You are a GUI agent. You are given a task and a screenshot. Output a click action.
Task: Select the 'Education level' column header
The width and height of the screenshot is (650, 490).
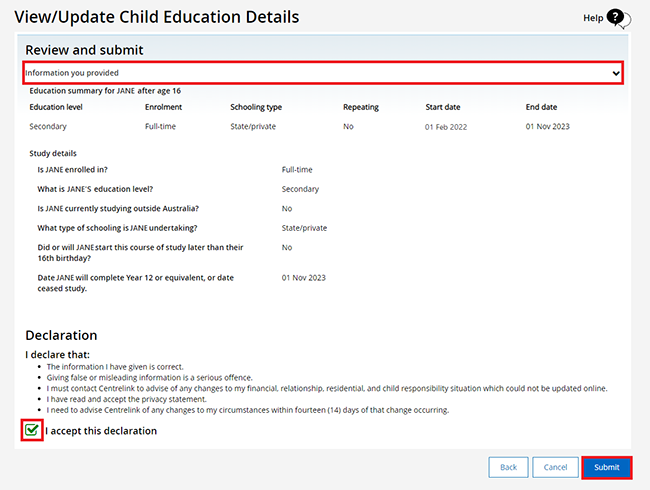click(59, 106)
